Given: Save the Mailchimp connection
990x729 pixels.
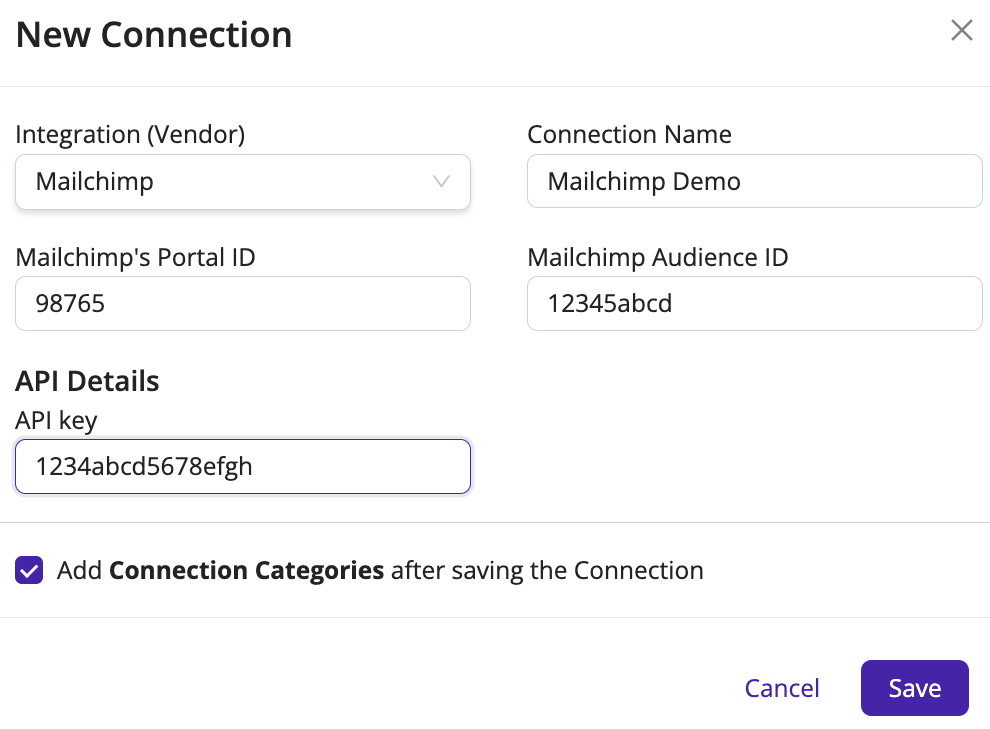Looking at the screenshot, I should point(915,688).
